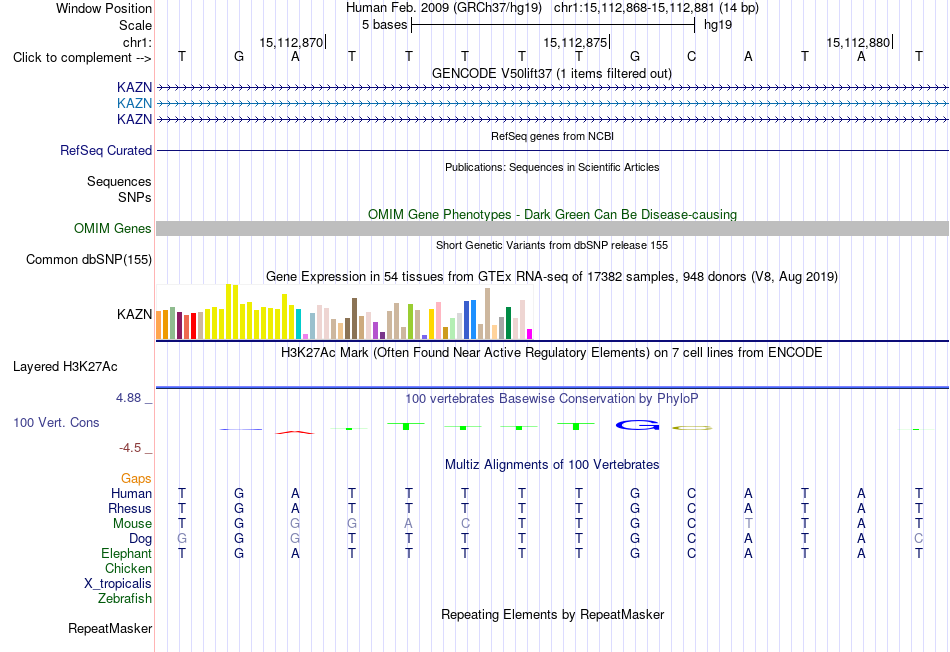Click the 15,112,880 coordinate marker
The width and height of the screenshot is (950, 652).
point(859,42)
